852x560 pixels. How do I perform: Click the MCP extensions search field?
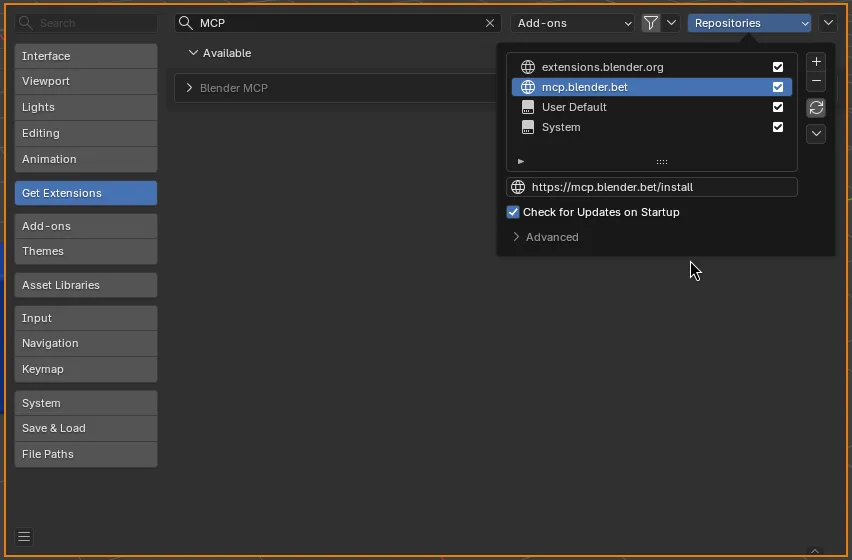(337, 23)
